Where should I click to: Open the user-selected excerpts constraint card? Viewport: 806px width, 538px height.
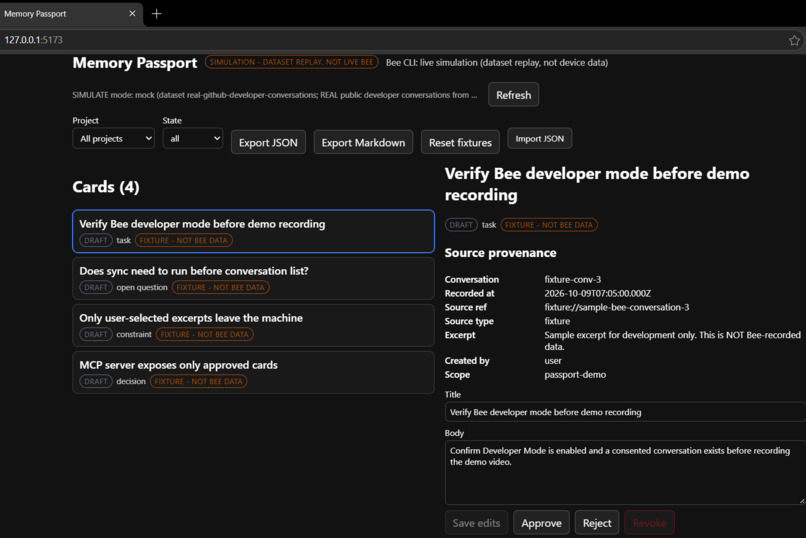coord(253,325)
